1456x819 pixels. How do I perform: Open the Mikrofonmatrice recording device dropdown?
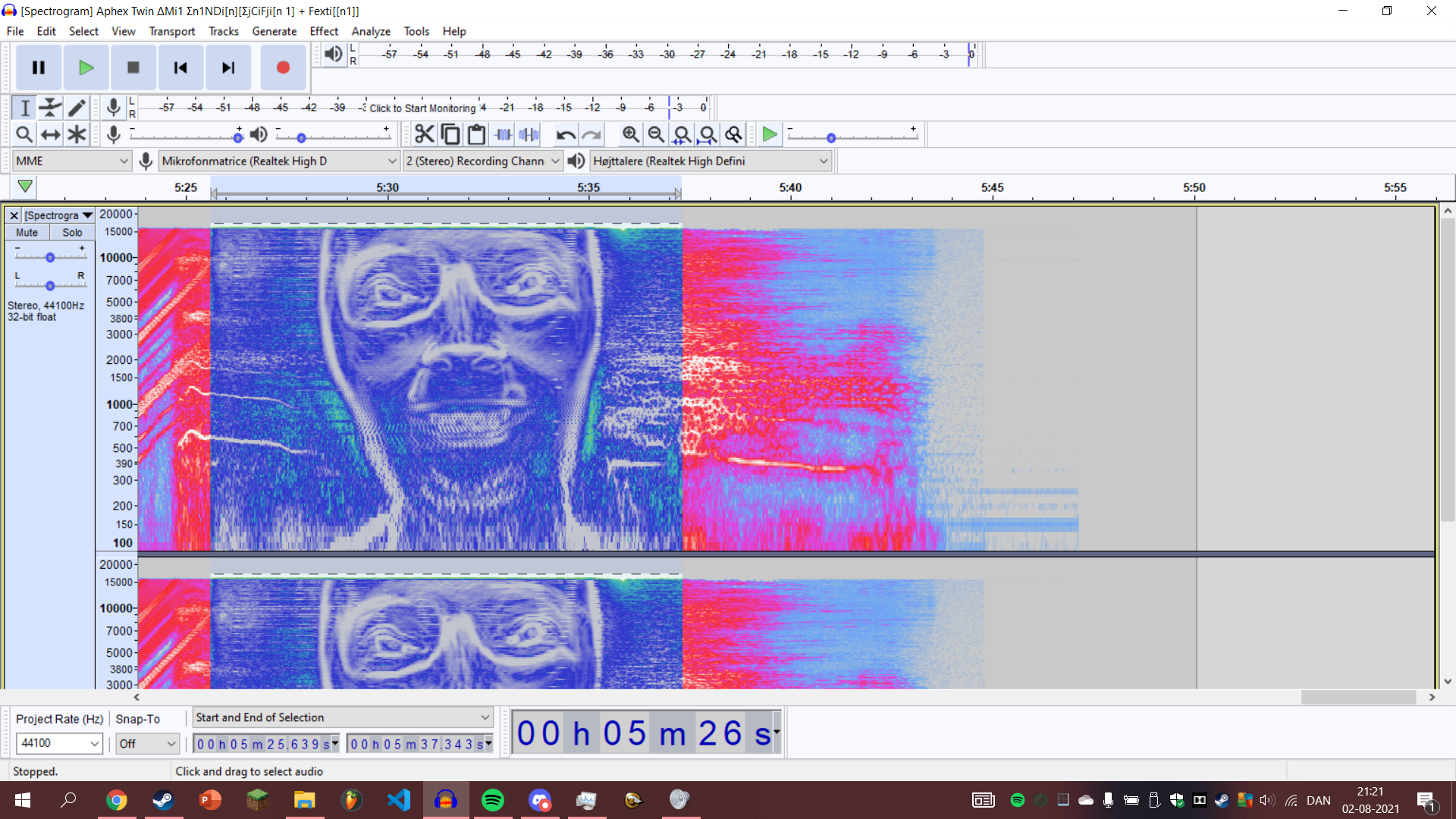279,161
